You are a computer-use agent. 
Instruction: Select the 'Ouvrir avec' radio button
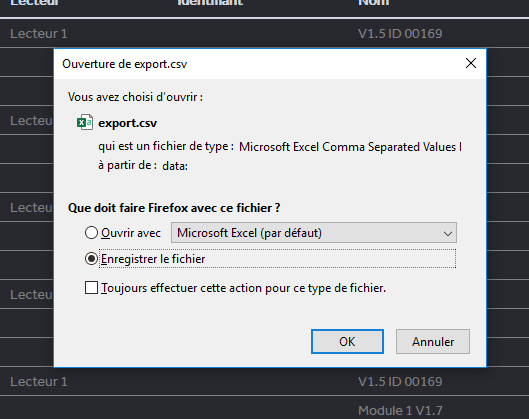coord(91,233)
